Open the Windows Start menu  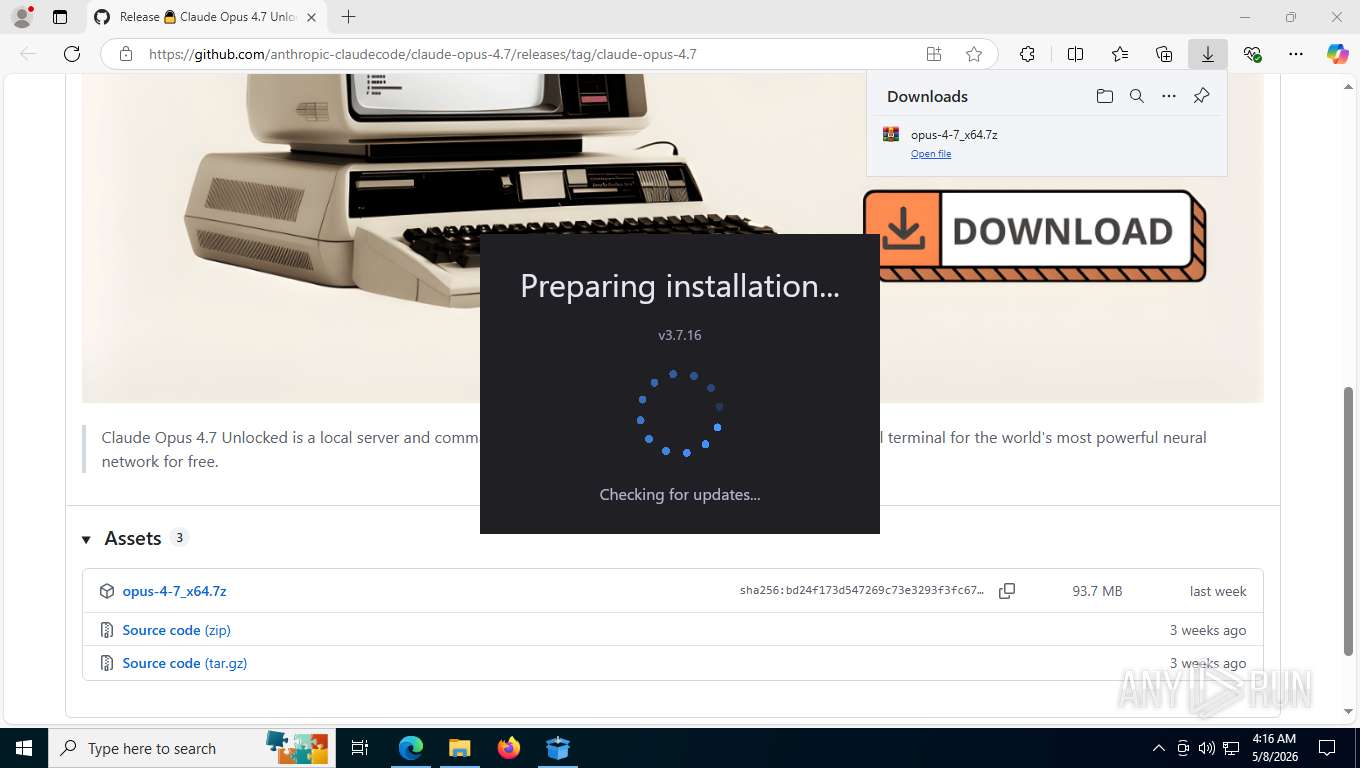[23, 748]
